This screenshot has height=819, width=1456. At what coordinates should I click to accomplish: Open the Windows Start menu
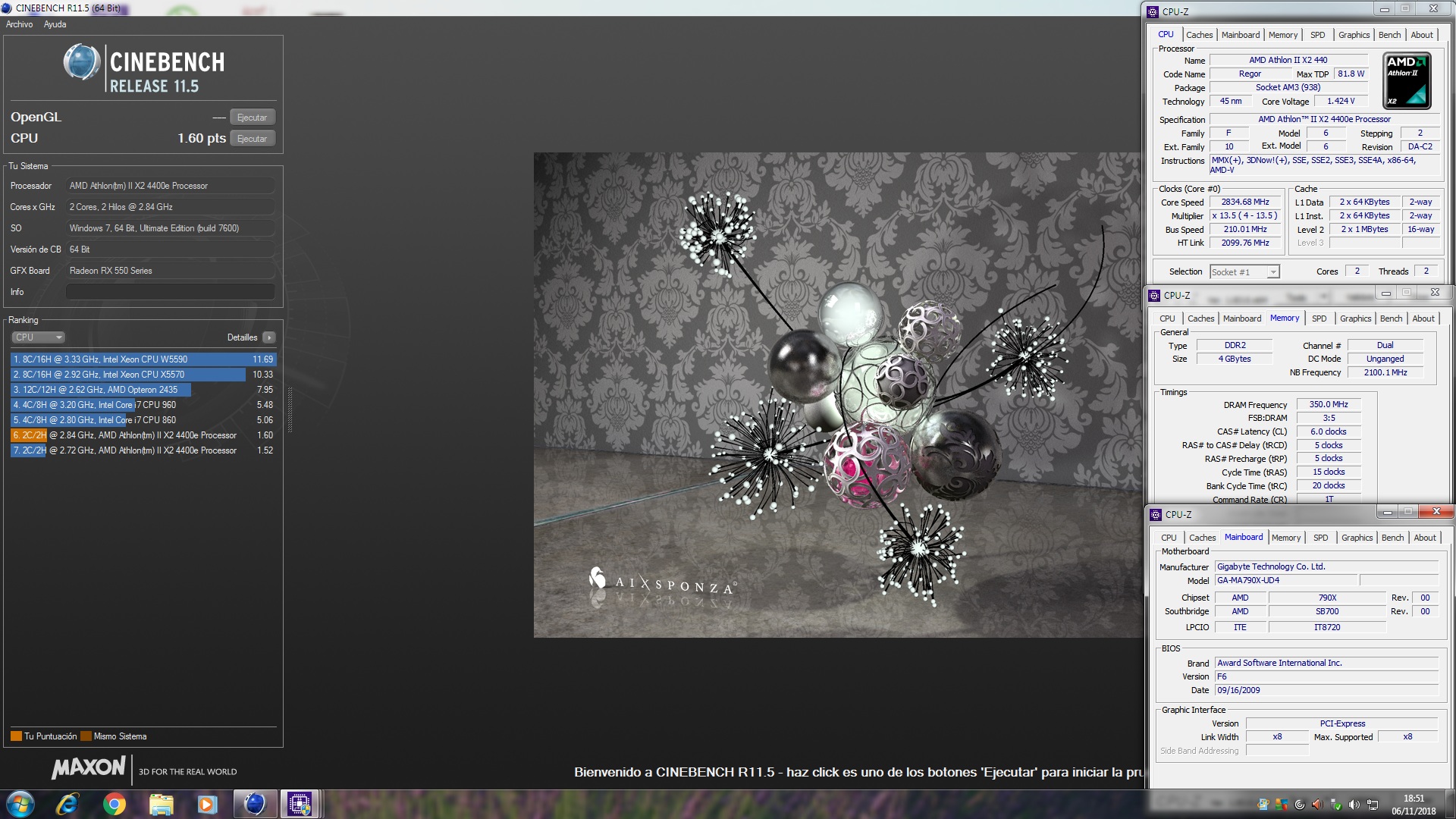click(20, 804)
